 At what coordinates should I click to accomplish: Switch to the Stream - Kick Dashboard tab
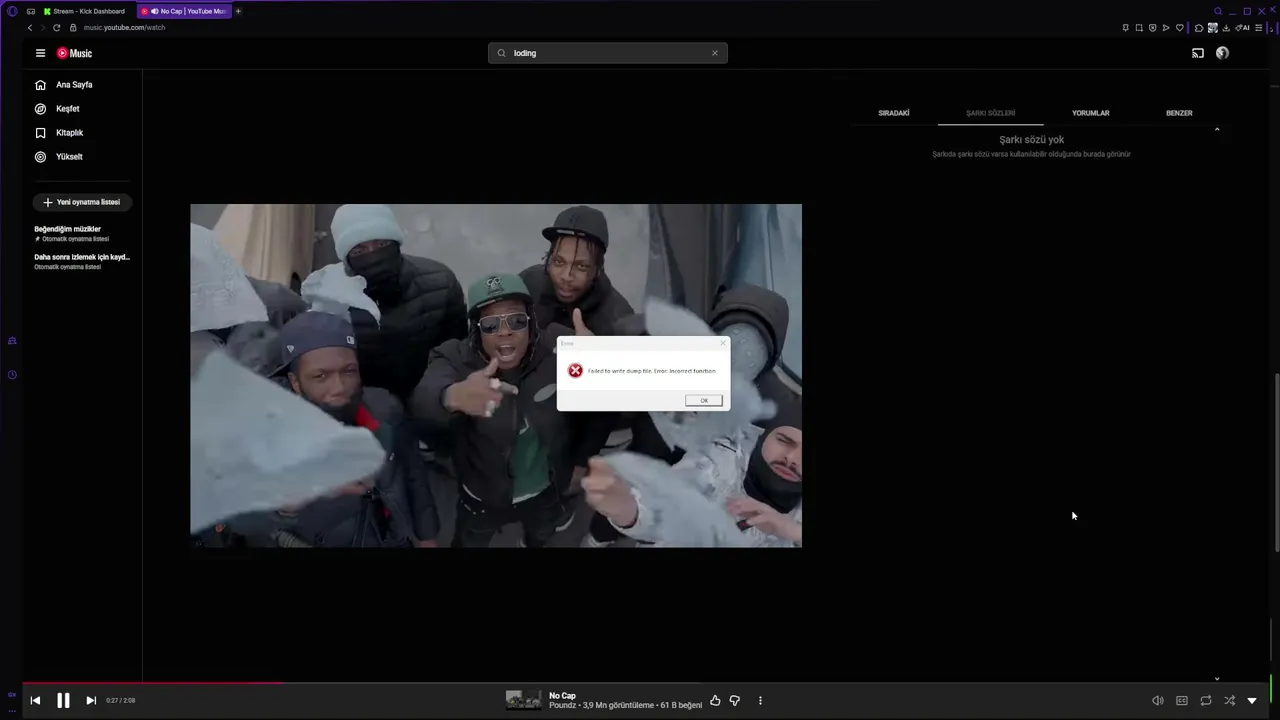click(85, 11)
